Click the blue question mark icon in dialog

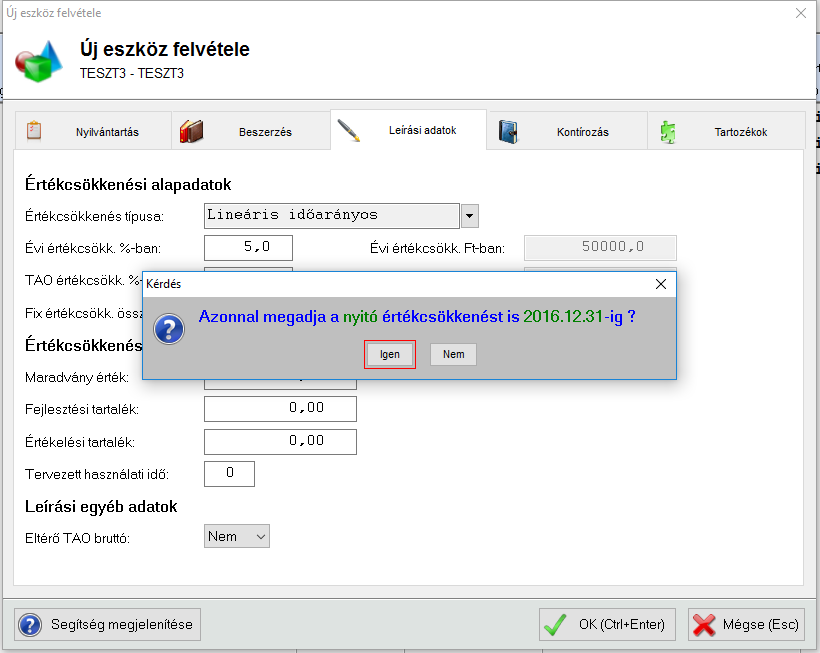pyautogui.click(x=170, y=329)
